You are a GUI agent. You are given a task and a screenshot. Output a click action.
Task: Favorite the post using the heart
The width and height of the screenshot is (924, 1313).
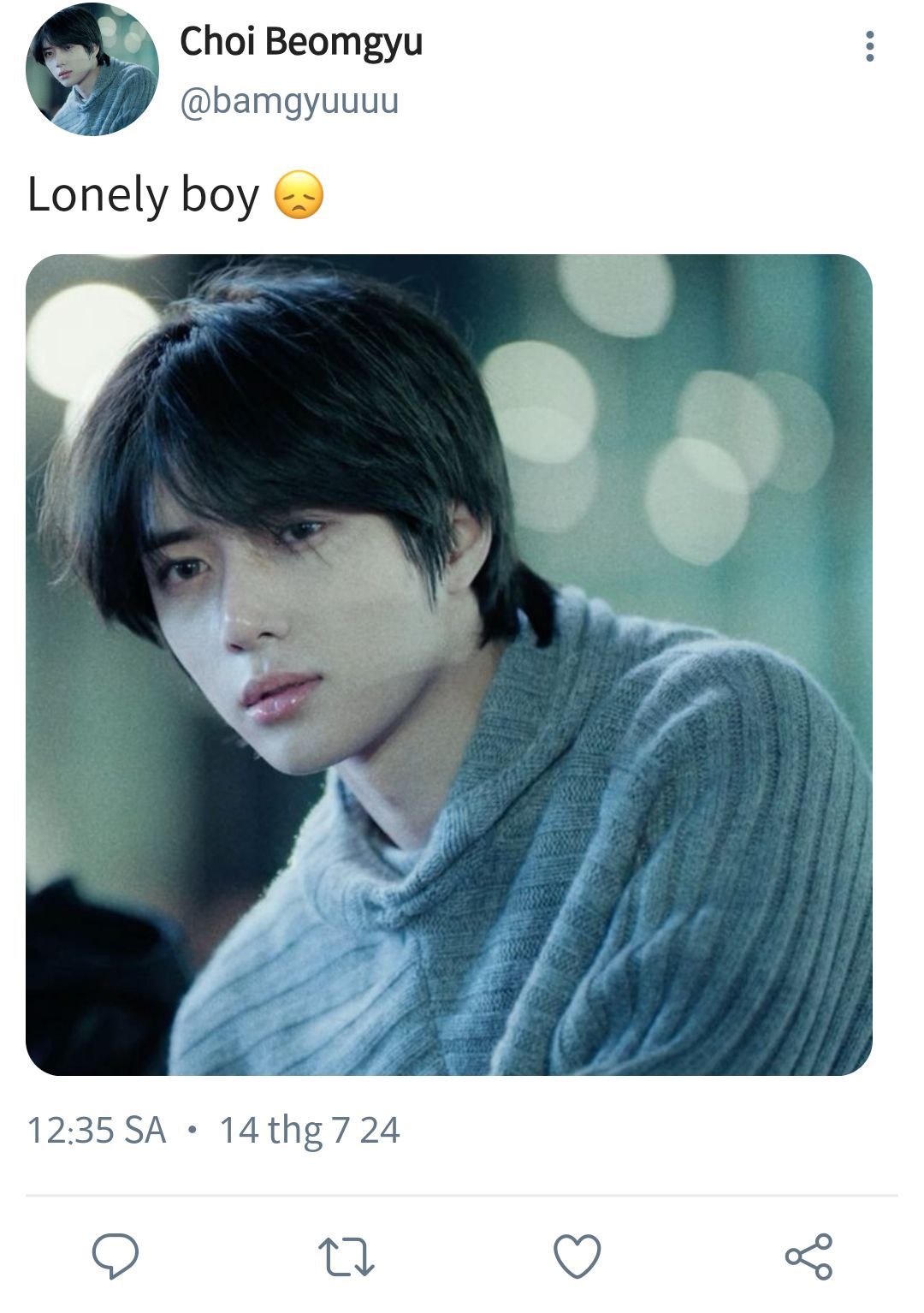pyautogui.click(x=577, y=1257)
